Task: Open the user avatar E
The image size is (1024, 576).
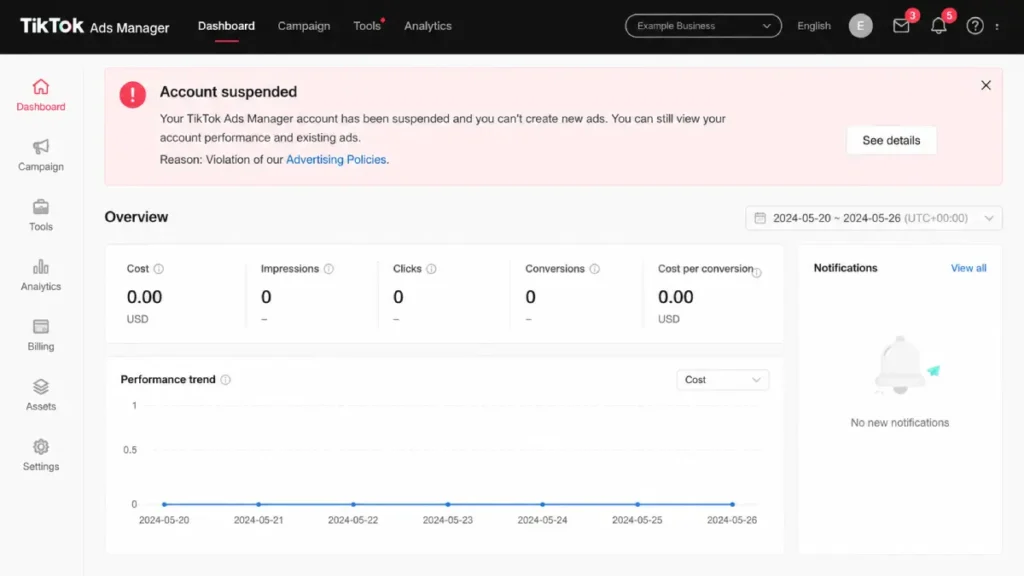Action: (x=861, y=26)
